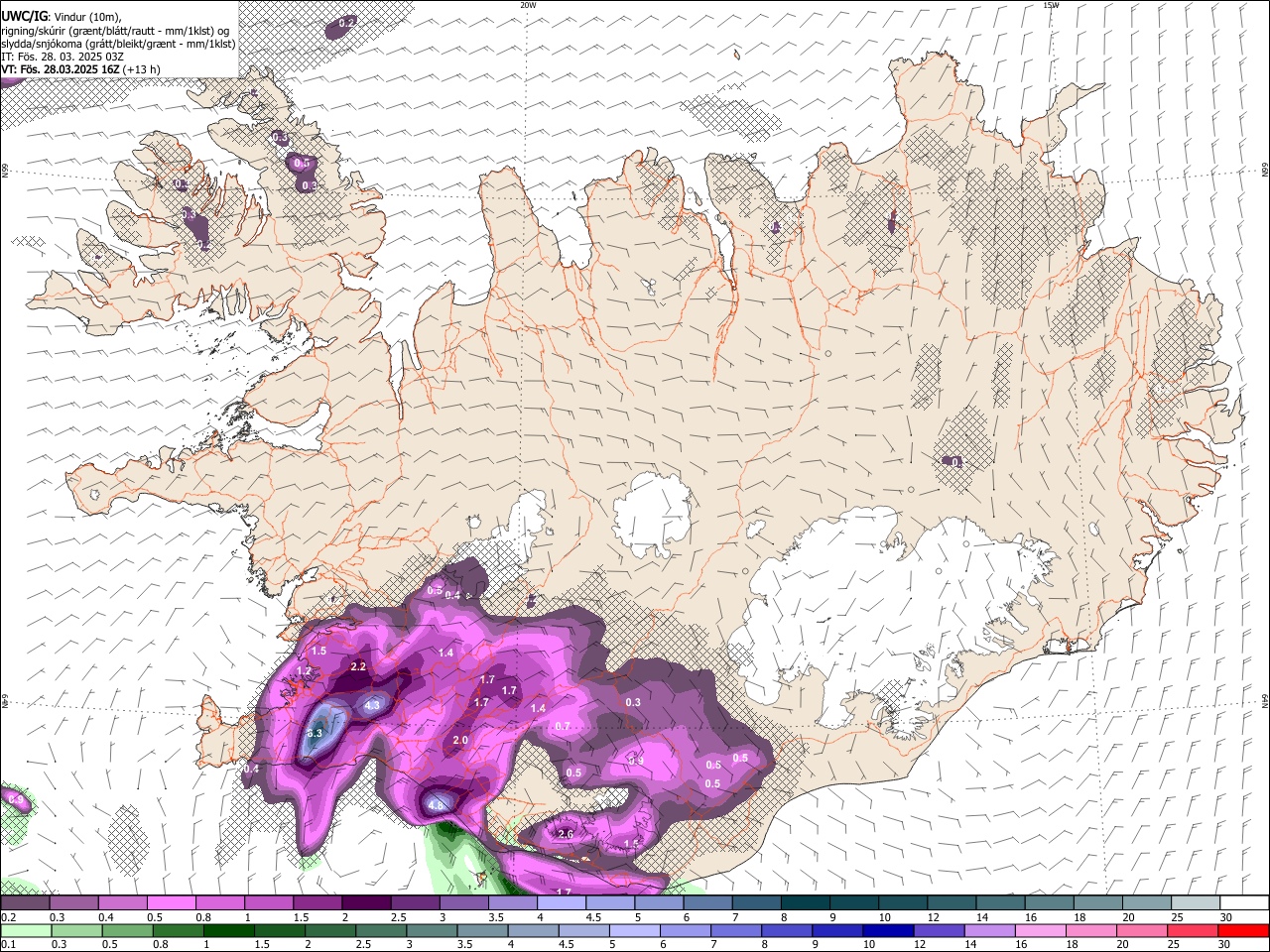
Task: Click the 'VT: Fös. 28.03.2025 16Z (+13 h)' line
Action: tap(80, 69)
